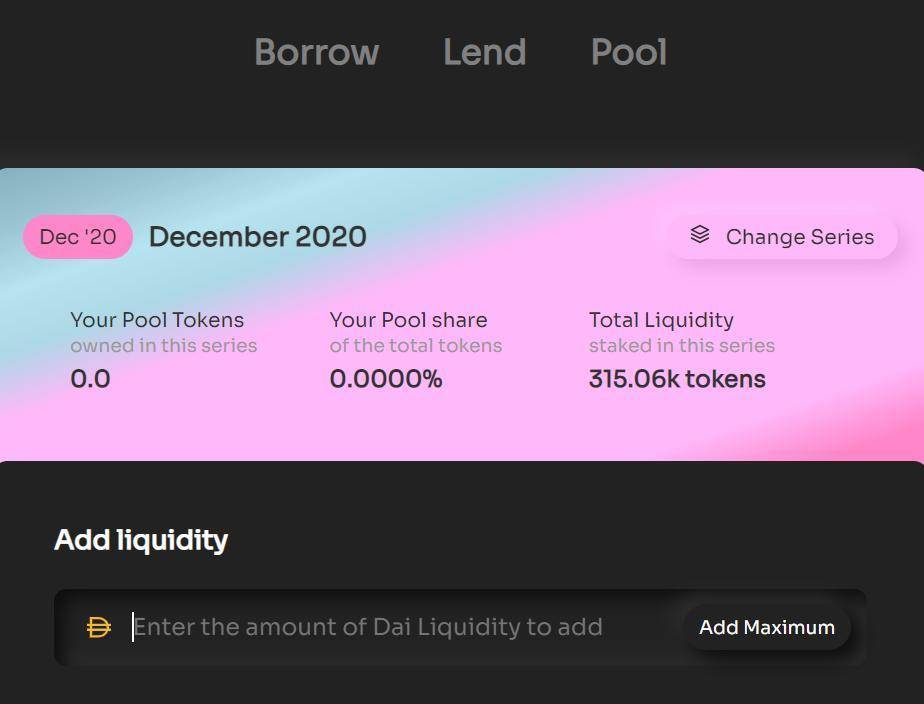Viewport: 924px width, 704px height.
Task: Click the 'staked in this series' subtitle
Action: [682, 346]
